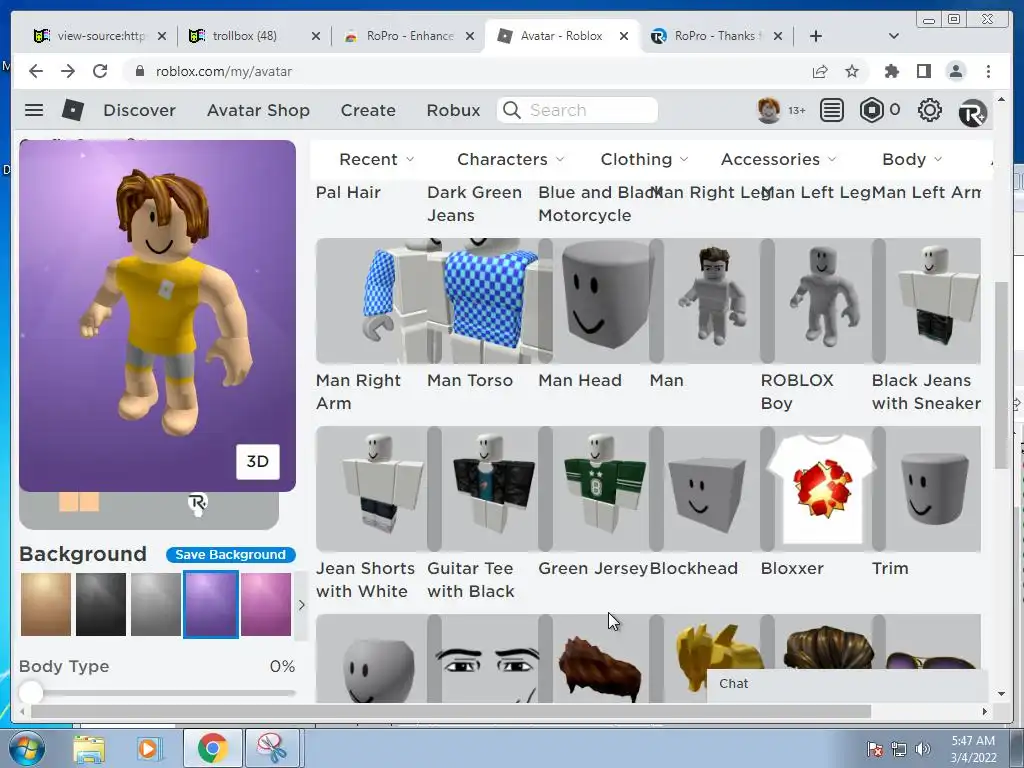This screenshot has height=768, width=1024.
Task: Show more backgrounds with the right arrow
Action: (x=301, y=605)
